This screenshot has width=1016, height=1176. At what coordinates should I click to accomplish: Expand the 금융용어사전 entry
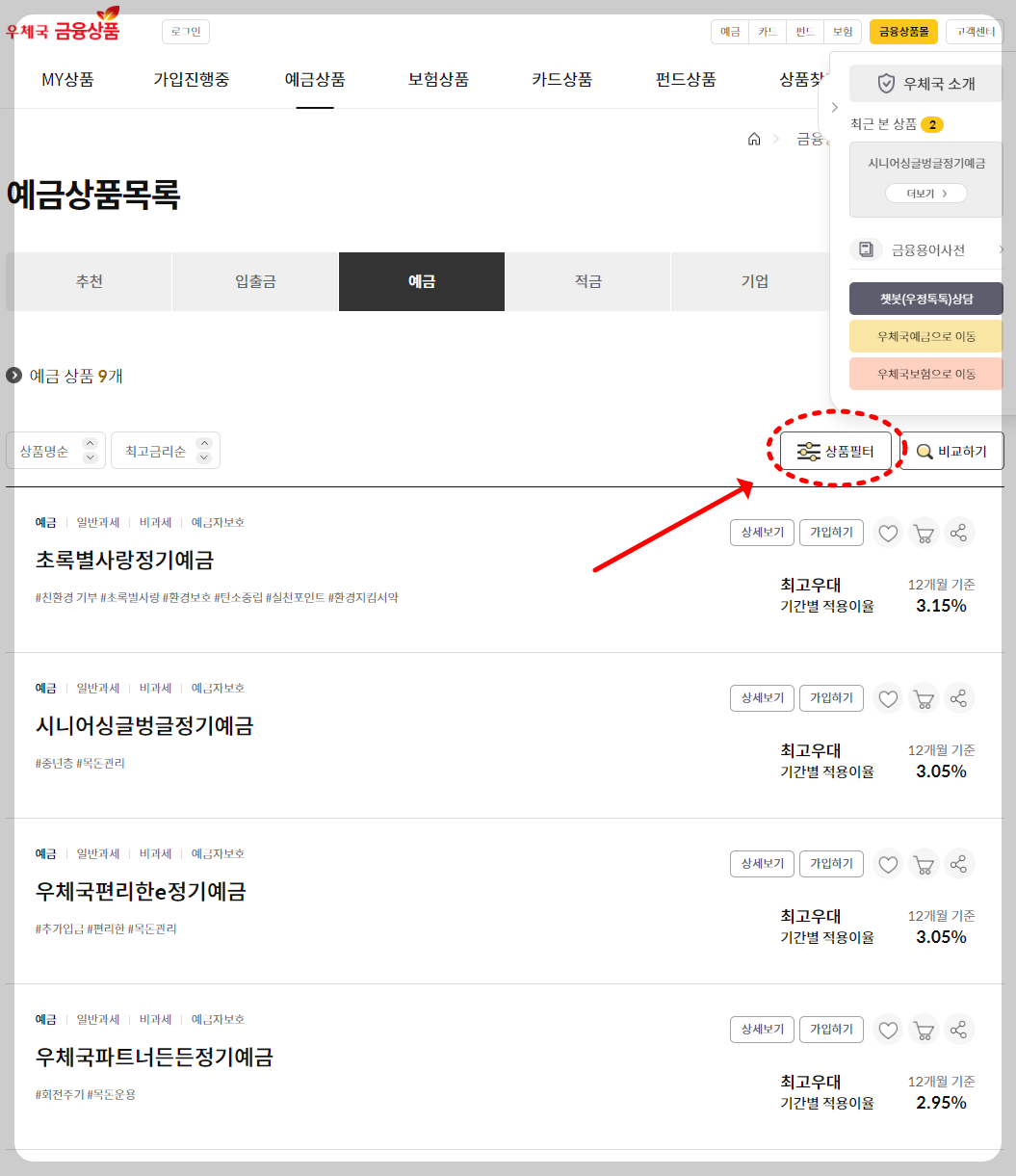[x=926, y=249]
